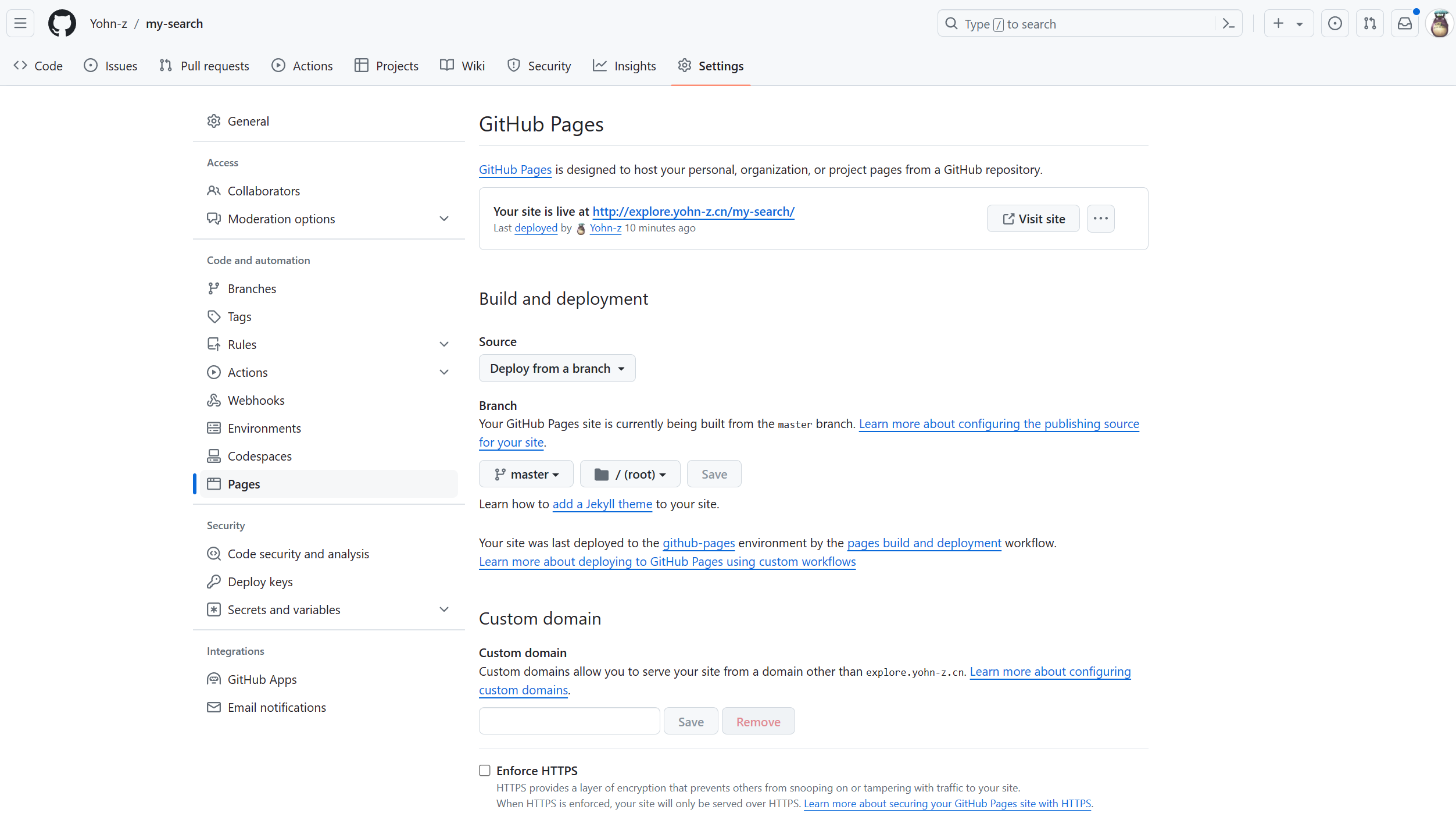Open the deployed link in status line
Viewport: 1456px width, 813px height.
pyautogui.click(x=535, y=228)
